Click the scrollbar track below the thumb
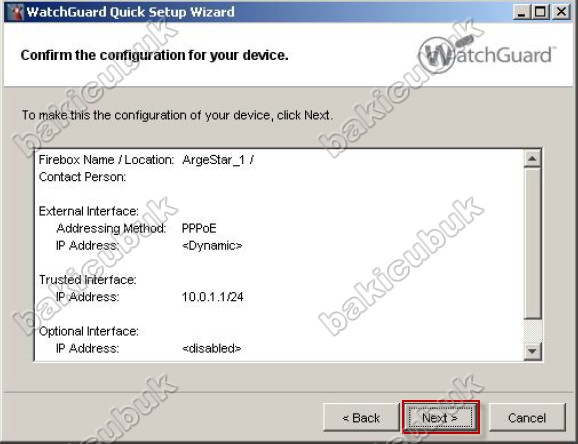Screen dimensions: 578x444 pos(532,331)
